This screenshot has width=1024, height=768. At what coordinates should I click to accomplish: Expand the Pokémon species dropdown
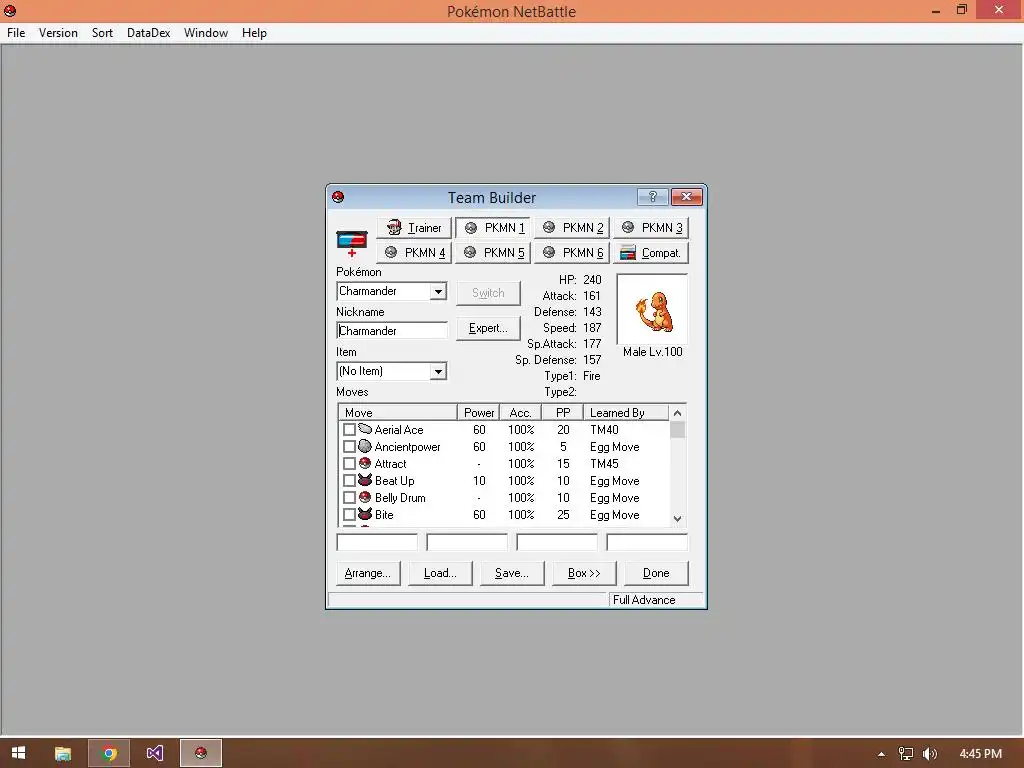tap(438, 291)
